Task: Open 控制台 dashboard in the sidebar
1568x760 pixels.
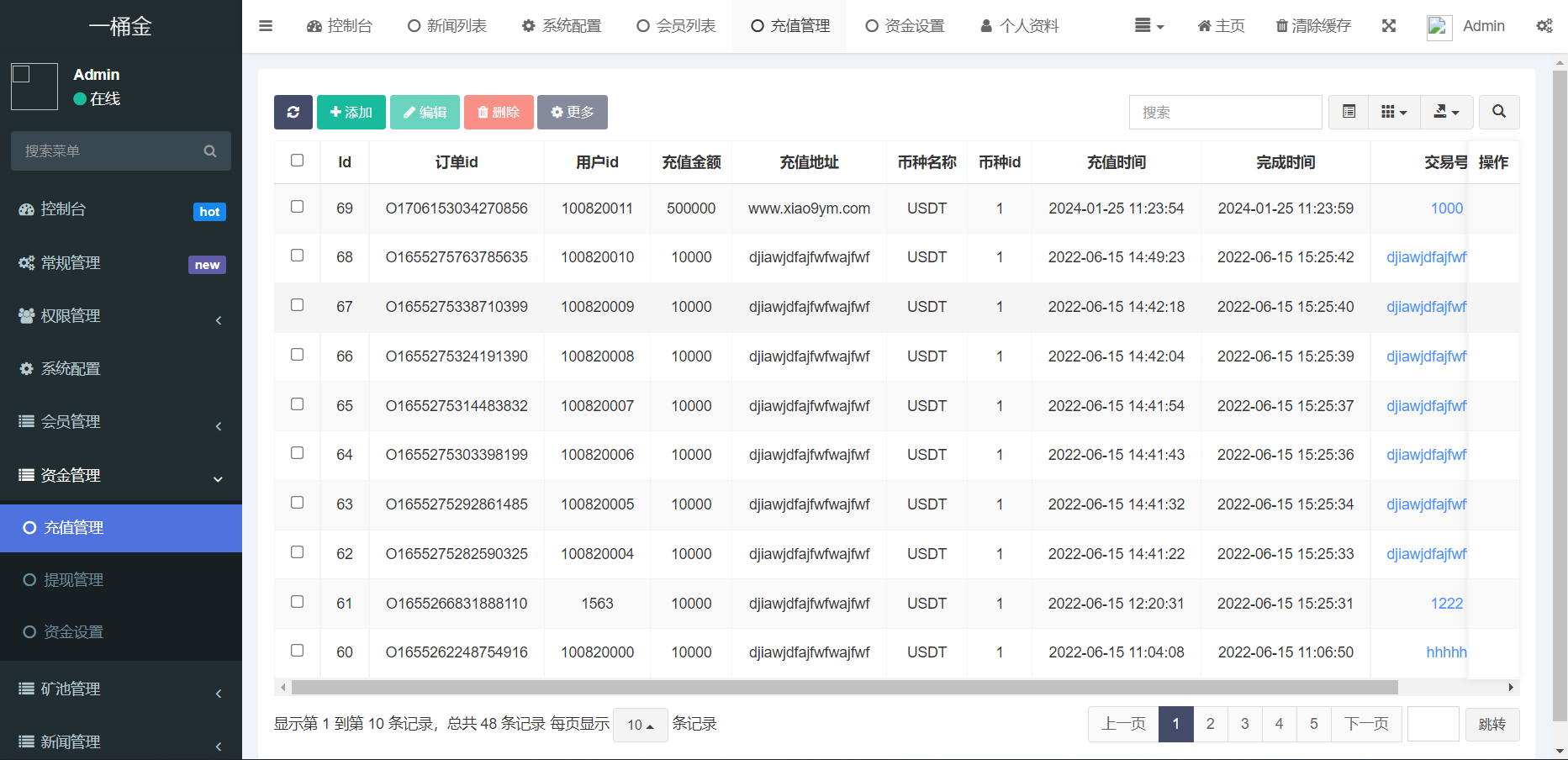Action: coord(121,209)
